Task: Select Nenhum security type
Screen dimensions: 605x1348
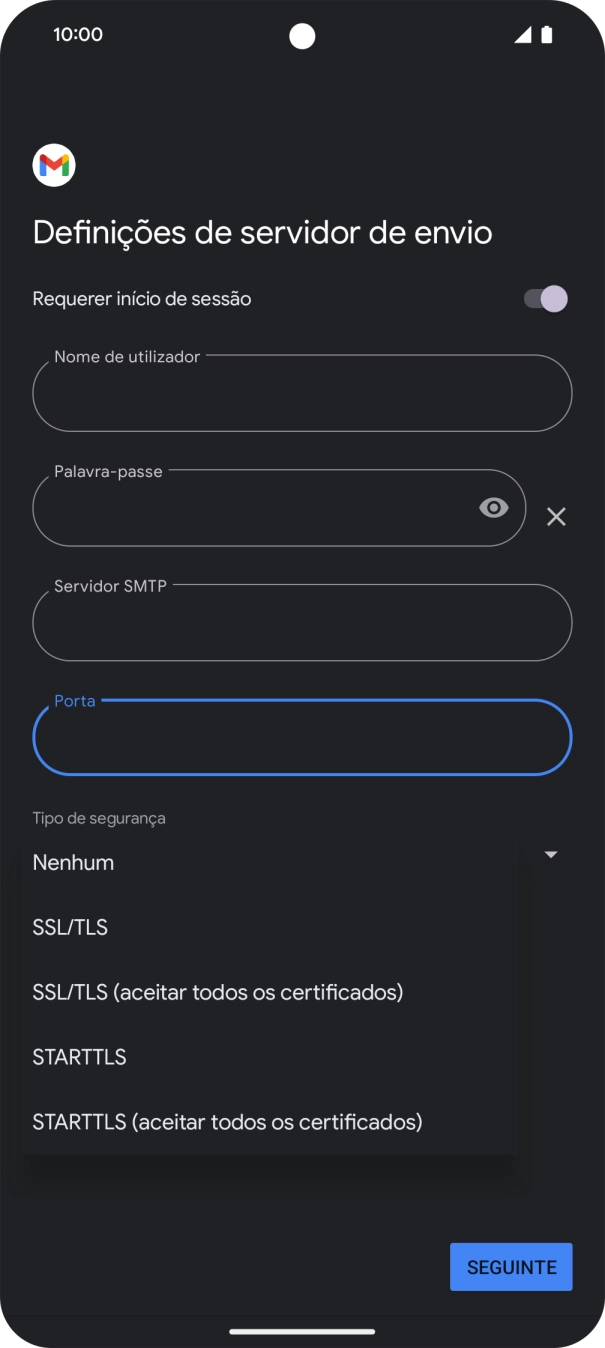Action: pos(73,862)
